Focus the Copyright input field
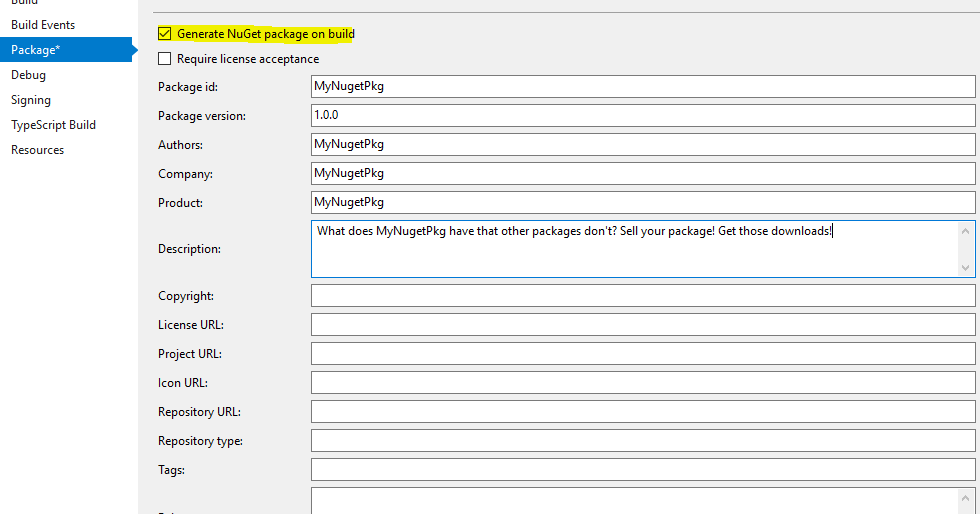 [643, 296]
